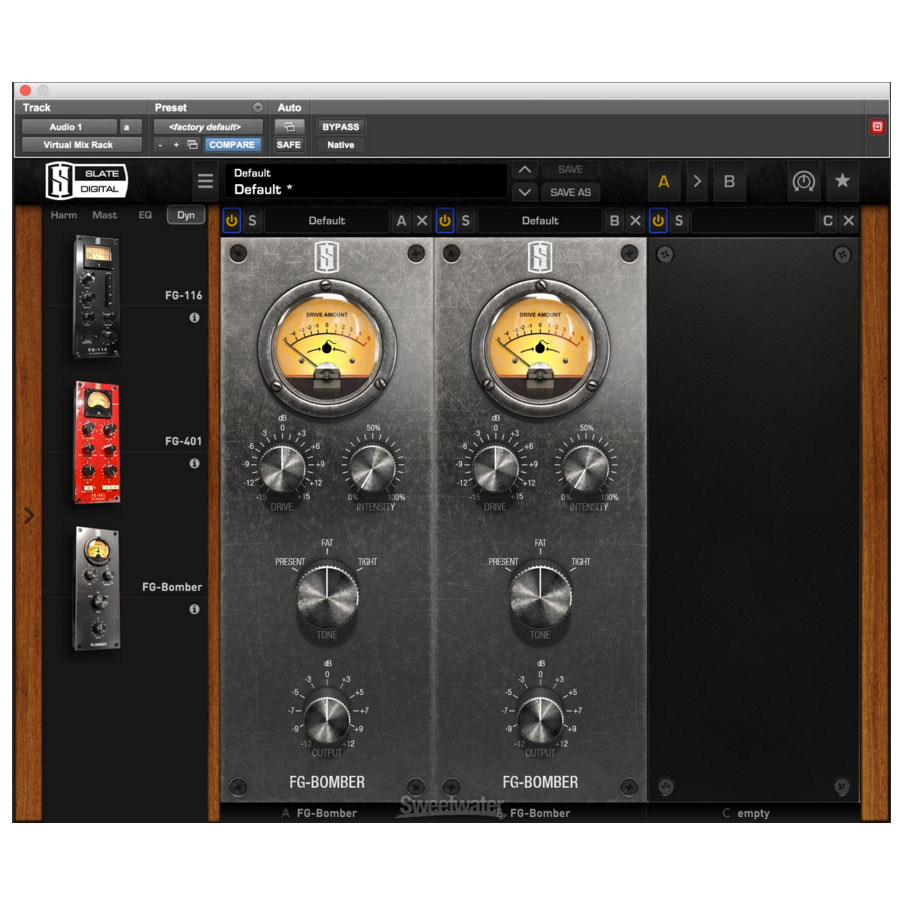This screenshot has height=900, width=900.
Task: Toggle the automation SAFE button
Action: [289, 145]
